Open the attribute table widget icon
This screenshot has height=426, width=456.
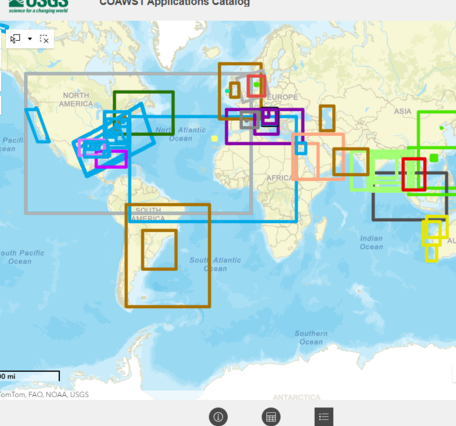pos(271,417)
